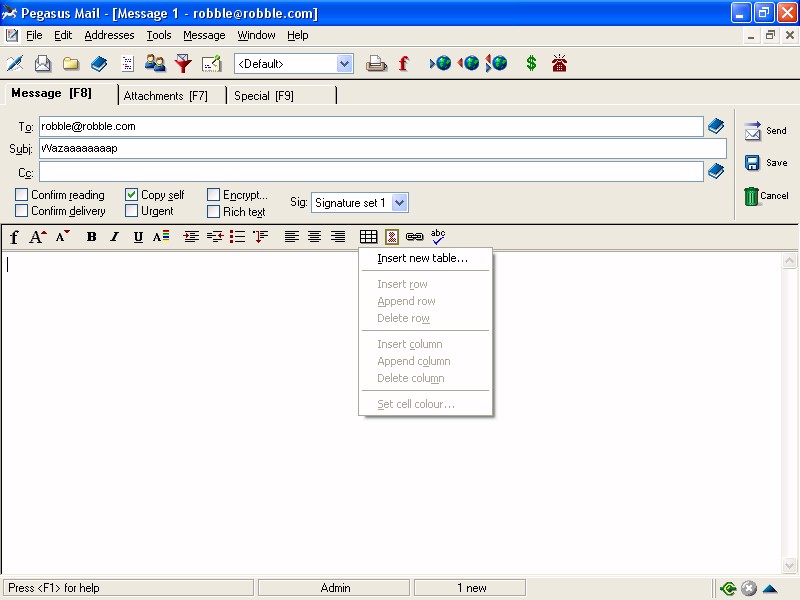Open mail folders with the yellow folder icon
This screenshot has width=800, height=600.
coord(71,64)
